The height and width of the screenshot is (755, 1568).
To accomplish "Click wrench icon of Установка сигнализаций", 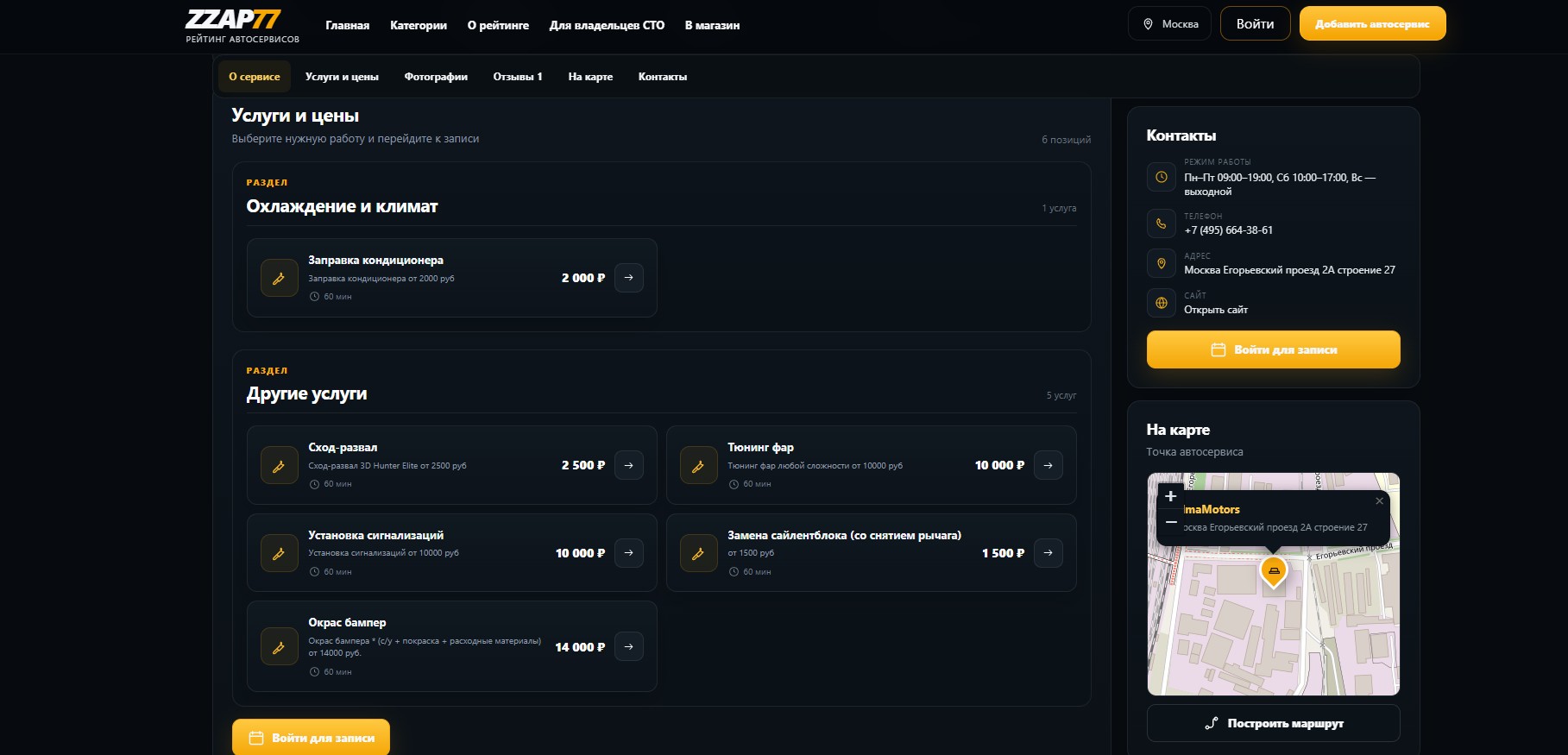I will tap(280, 553).
